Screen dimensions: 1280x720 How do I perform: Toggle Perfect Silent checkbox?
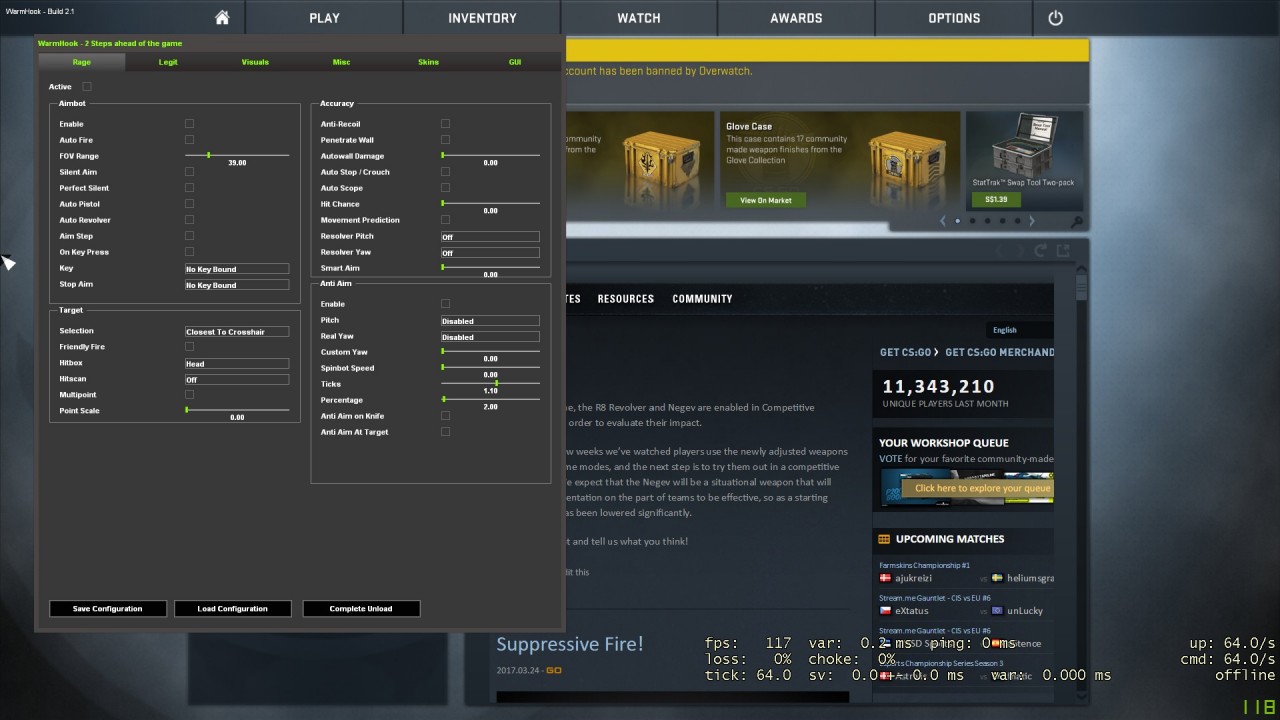[189, 188]
